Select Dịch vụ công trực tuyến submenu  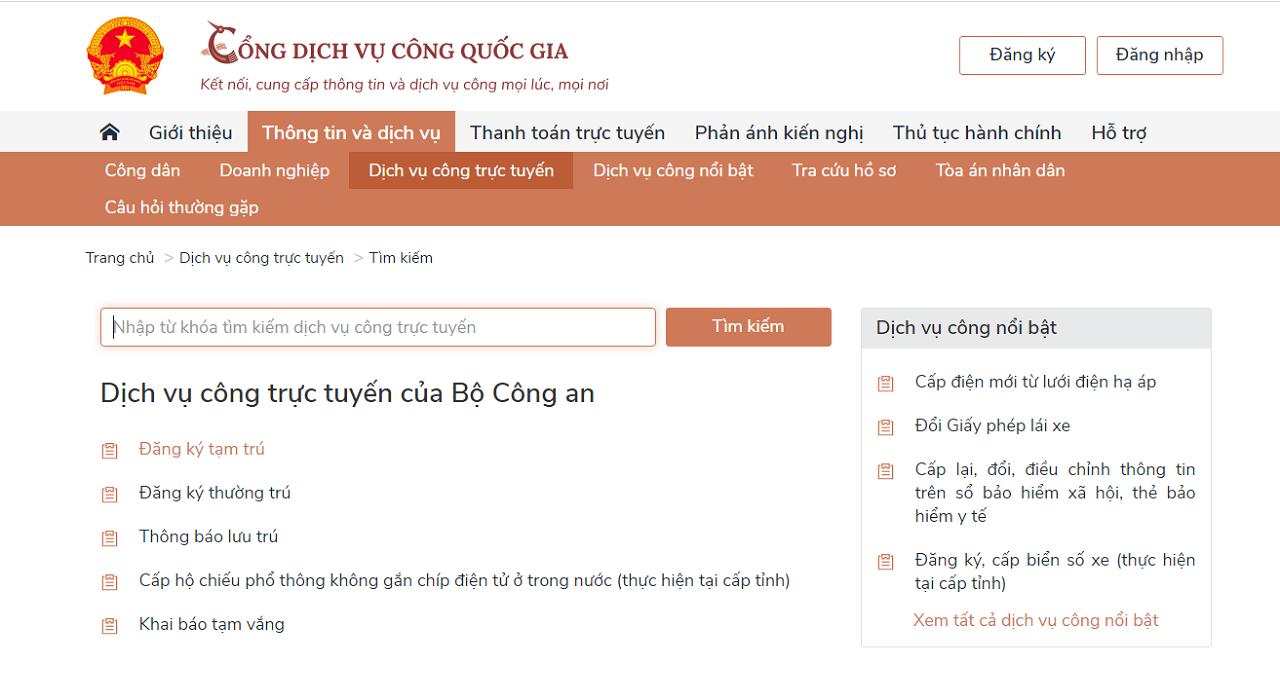(461, 170)
